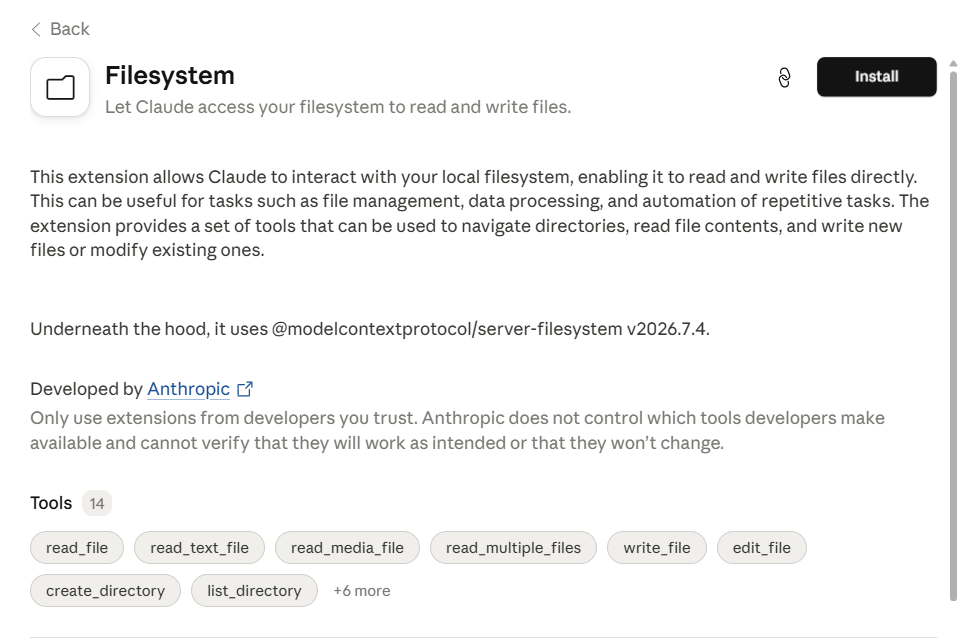Click the Tools section heading
The width and height of the screenshot is (967, 642).
click(51, 503)
